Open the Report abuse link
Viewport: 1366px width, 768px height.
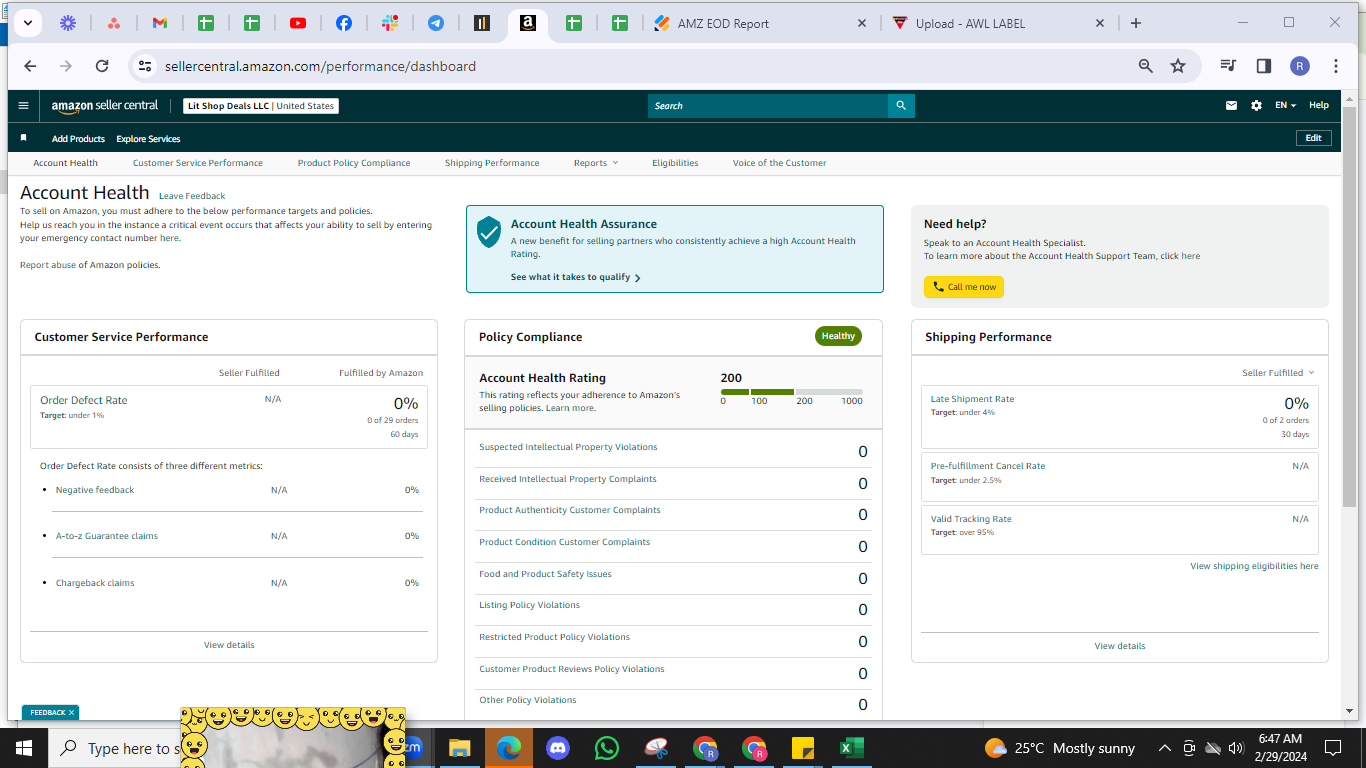click(x=47, y=265)
